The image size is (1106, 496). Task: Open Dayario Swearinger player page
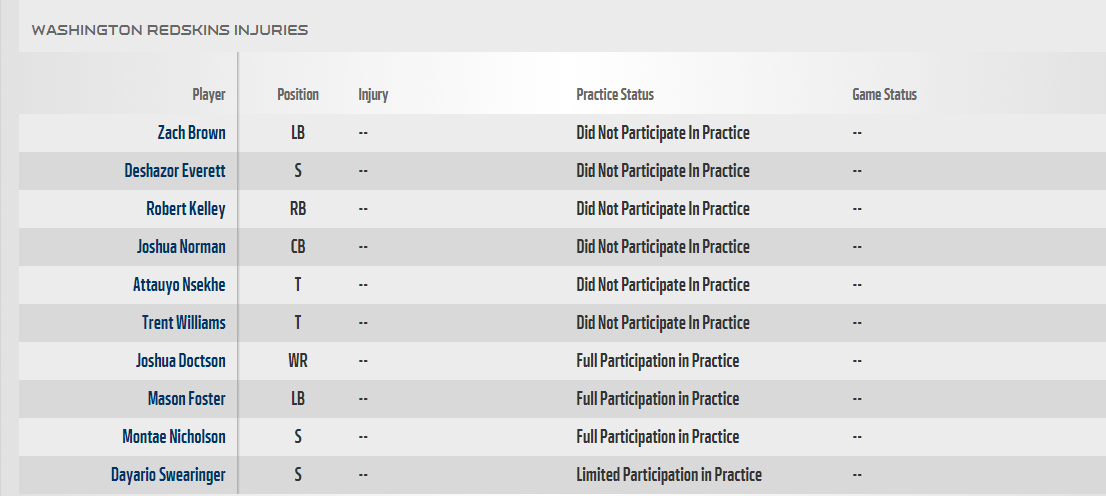coord(168,475)
